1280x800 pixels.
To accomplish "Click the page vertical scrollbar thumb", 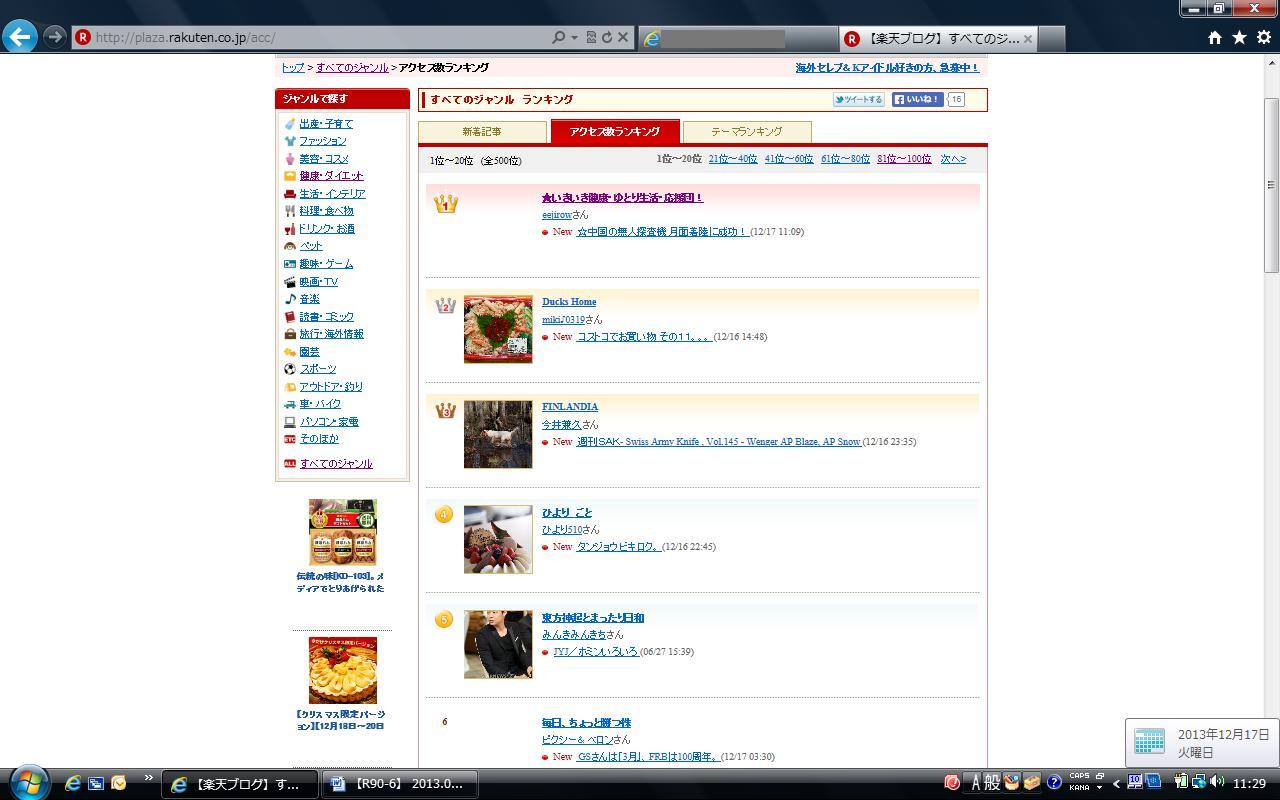I will [1271, 185].
